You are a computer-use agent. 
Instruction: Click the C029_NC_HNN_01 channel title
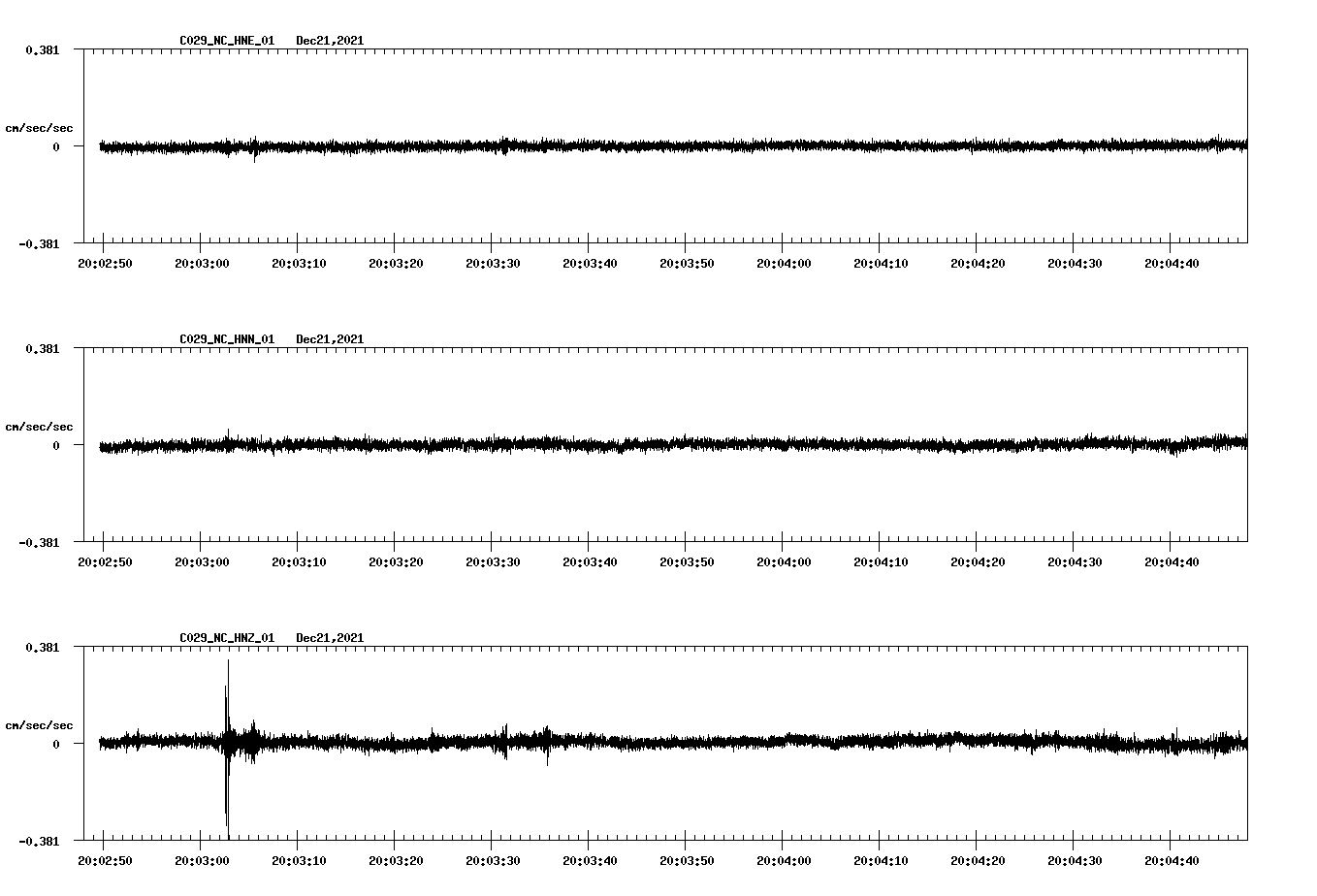(x=227, y=339)
